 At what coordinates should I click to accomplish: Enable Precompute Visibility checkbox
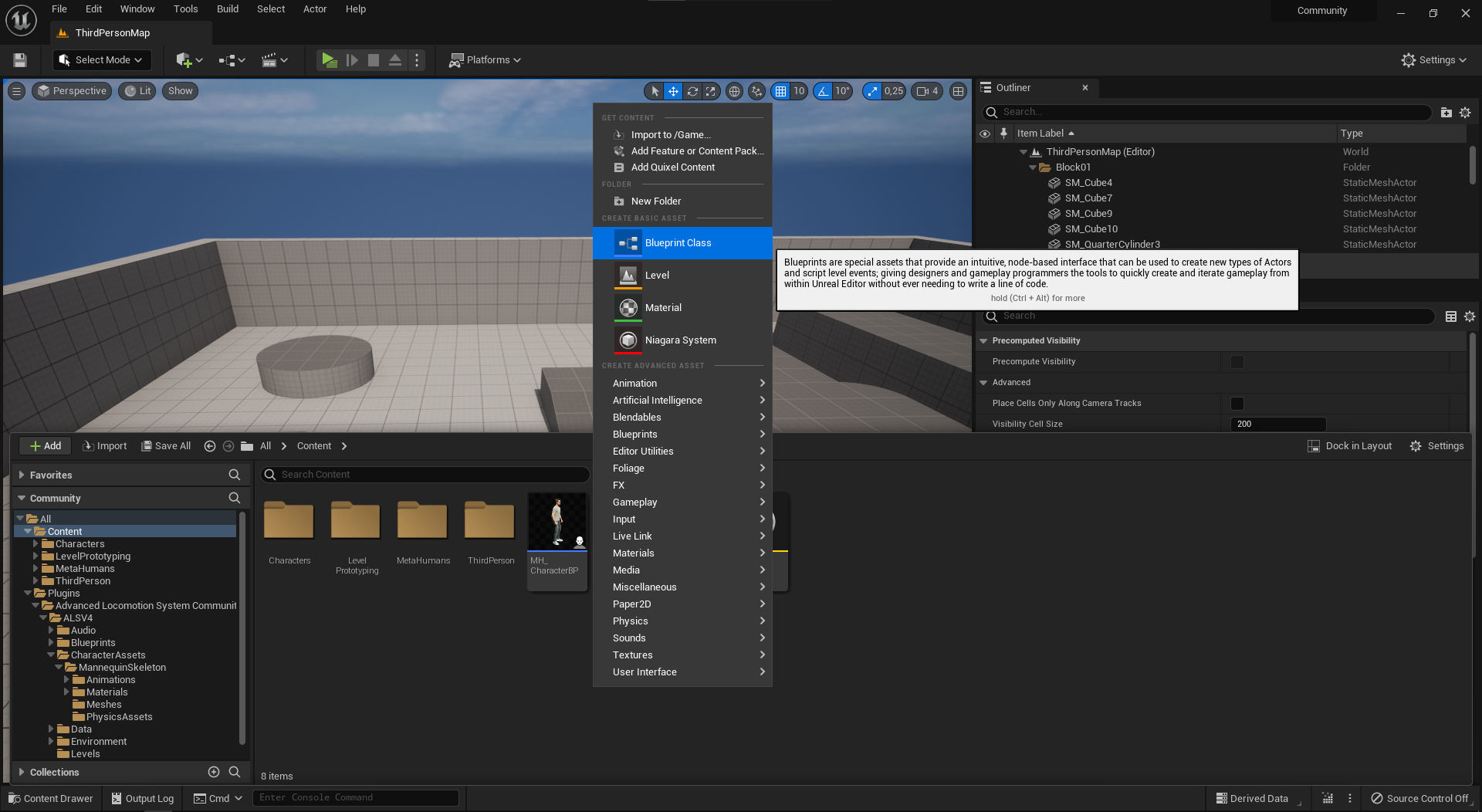coord(1237,362)
